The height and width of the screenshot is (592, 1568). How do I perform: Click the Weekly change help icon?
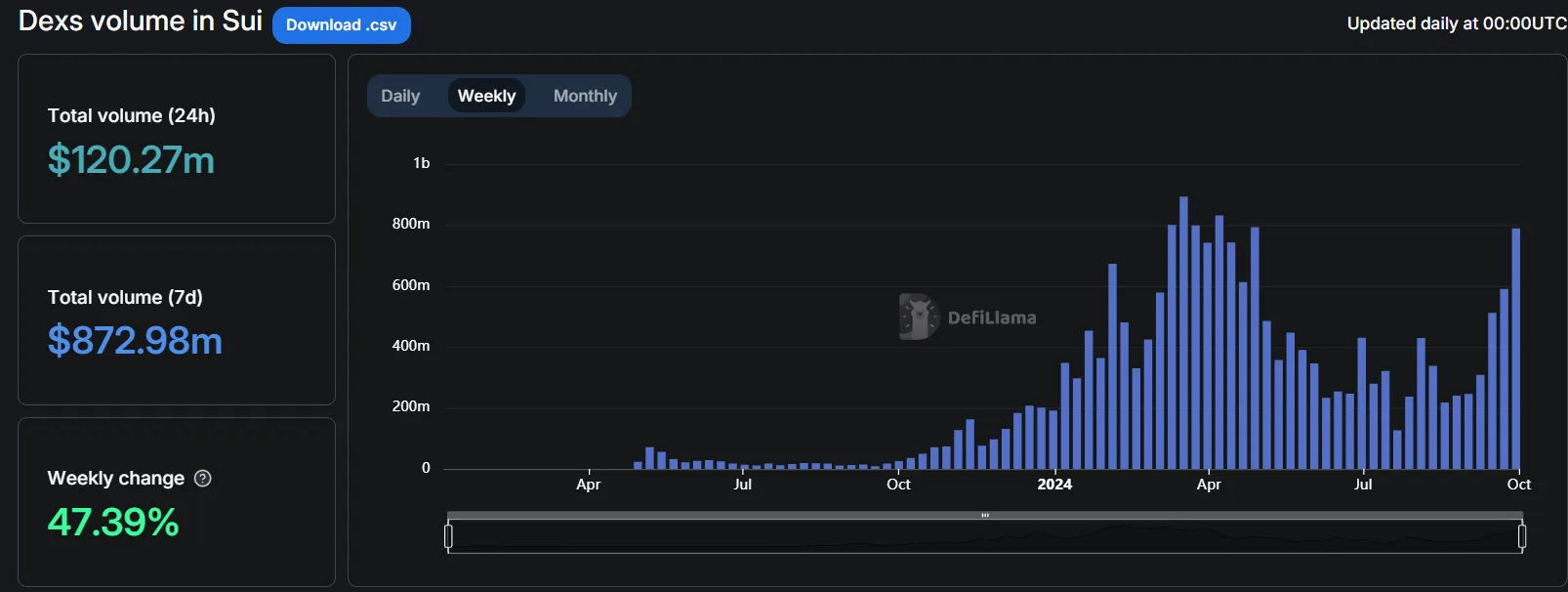pos(203,479)
